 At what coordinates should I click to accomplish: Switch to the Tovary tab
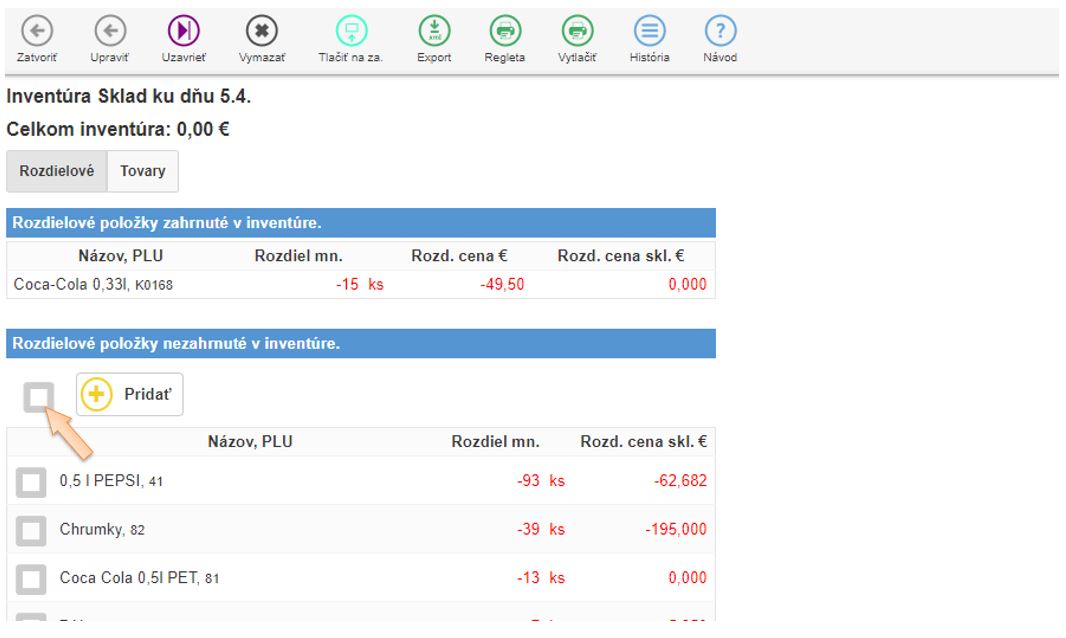click(142, 171)
